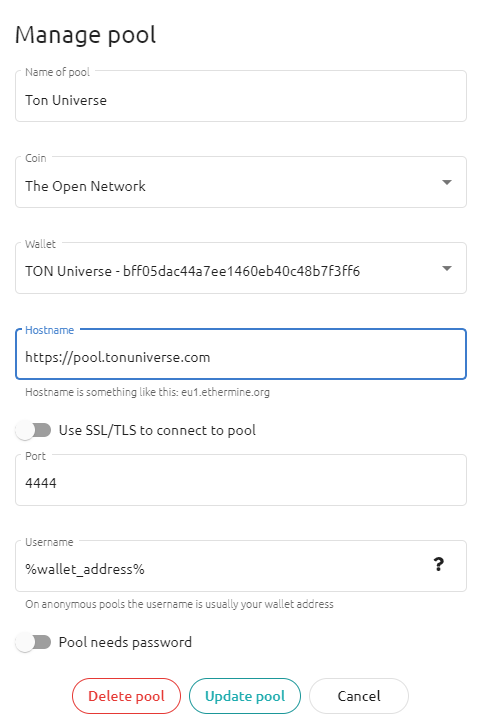This screenshot has height=721, width=485.
Task: Click 'Use SSL/TLS to connect to pool' label
Action: (157, 430)
